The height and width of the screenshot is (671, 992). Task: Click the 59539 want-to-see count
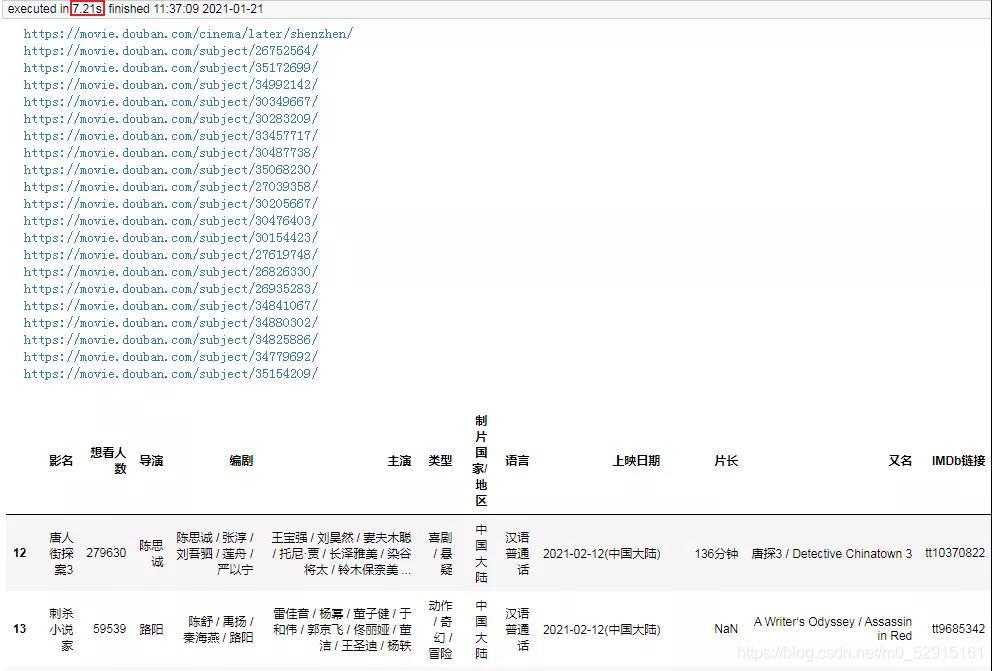point(109,629)
